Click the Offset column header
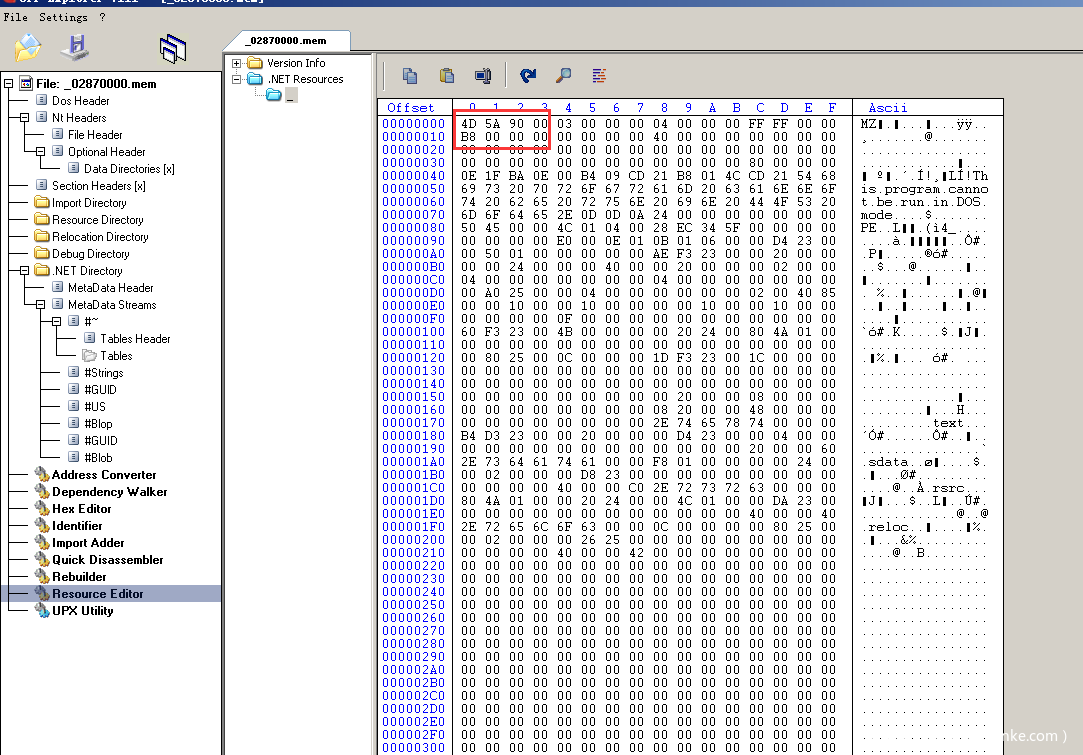Viewport: 1083px width, 755px height. [410, 107]
